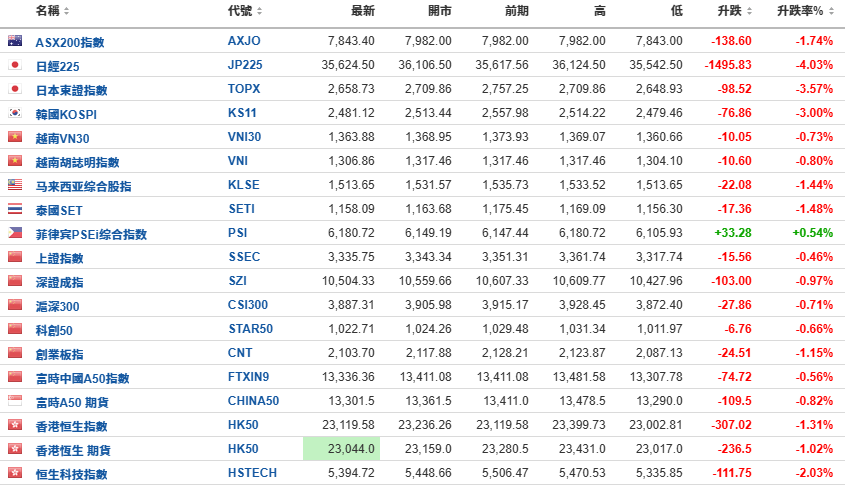Image resolution: width=845 pixels, height=487 pixels.
Task: Click the 滬深300 index name
Action: click(57, 306)
